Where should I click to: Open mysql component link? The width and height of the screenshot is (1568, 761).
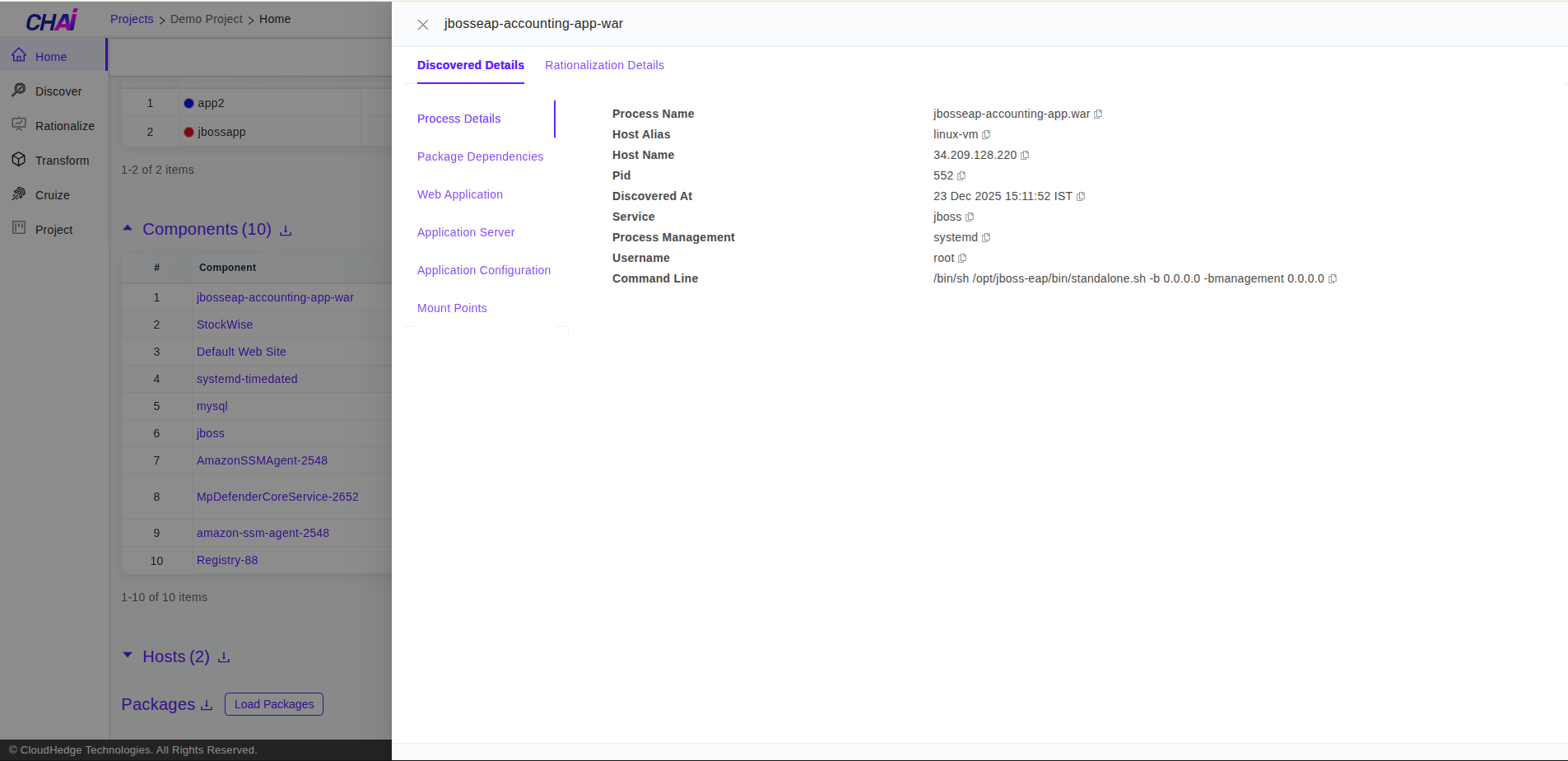(212, 406)
